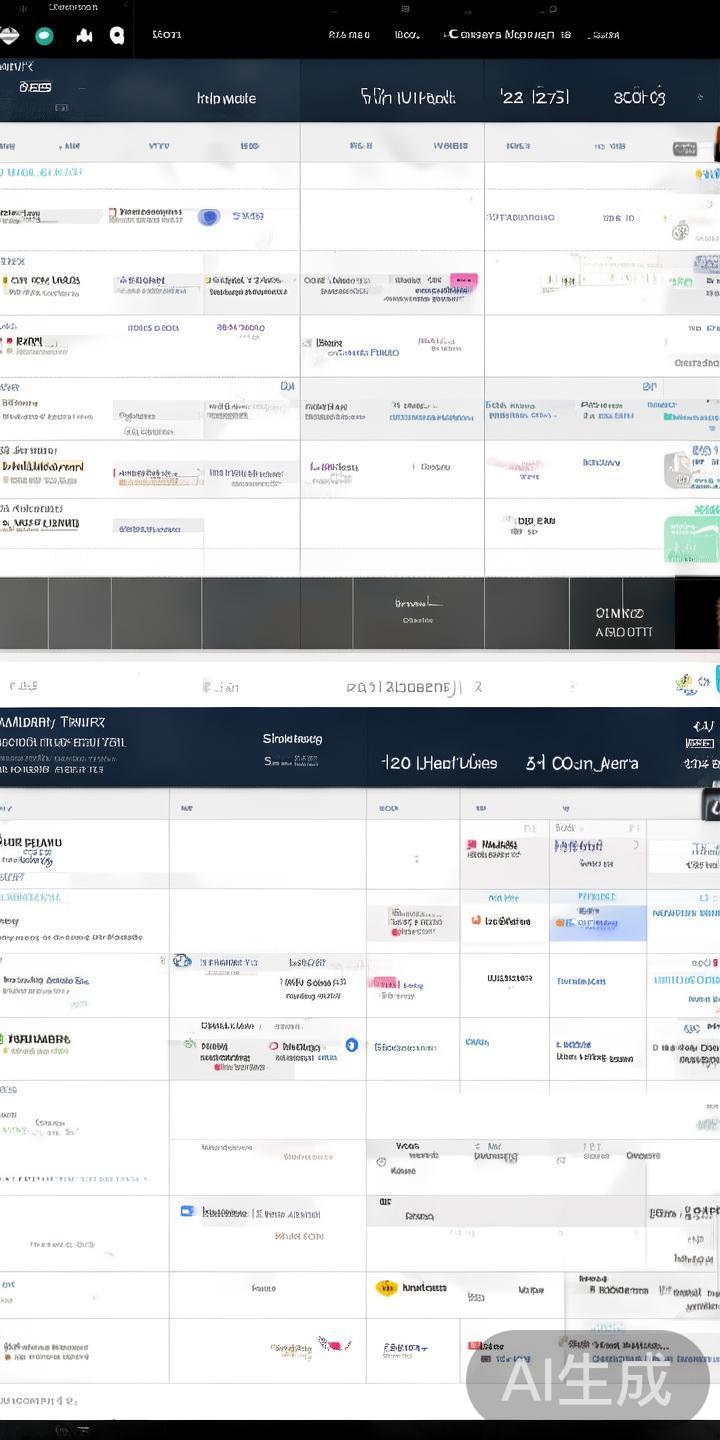720x1440 pixels.
Task: Click the 'Slrokfaoog' header label in lower section
Action: [x=292, y=739]
